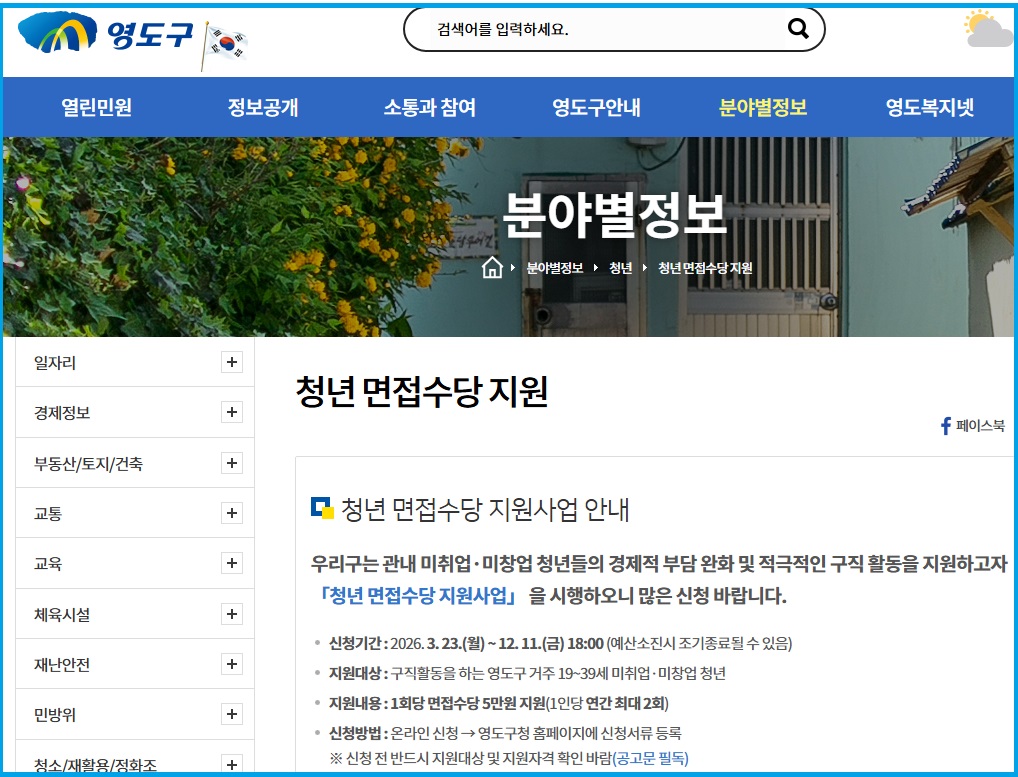Screen dimensions: 1018x777
Task: Expand the 재난안전 sidebar section
Action: [232, 663]
